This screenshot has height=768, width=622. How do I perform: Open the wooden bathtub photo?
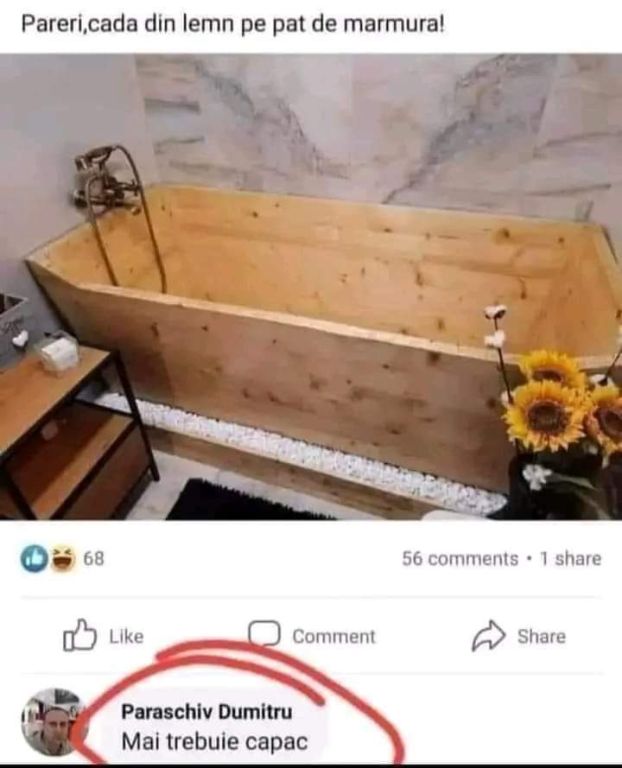click(x=311, y=287)
